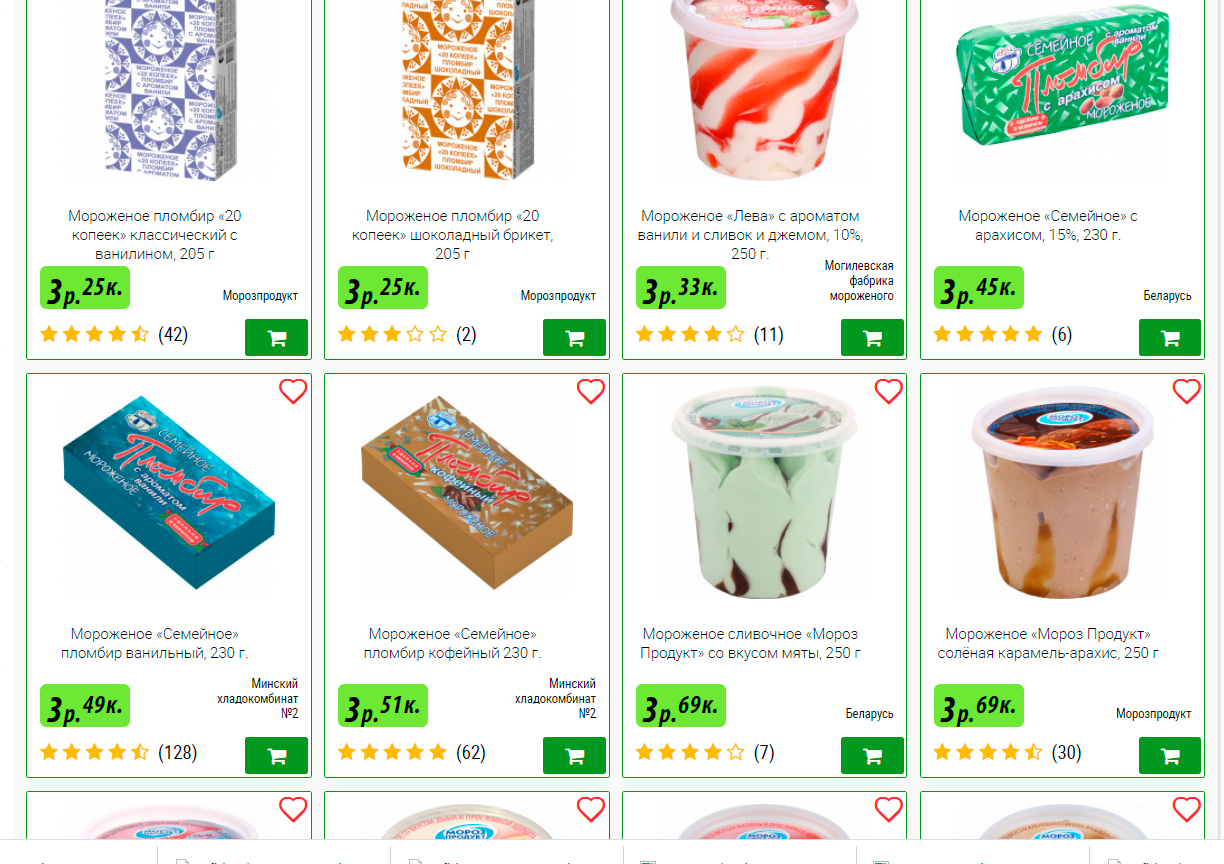The width and height of the screenshot is (1224, 864).
Task: Open the «Семейное» с арахисом product title
Action: [x=1048, y=225]
